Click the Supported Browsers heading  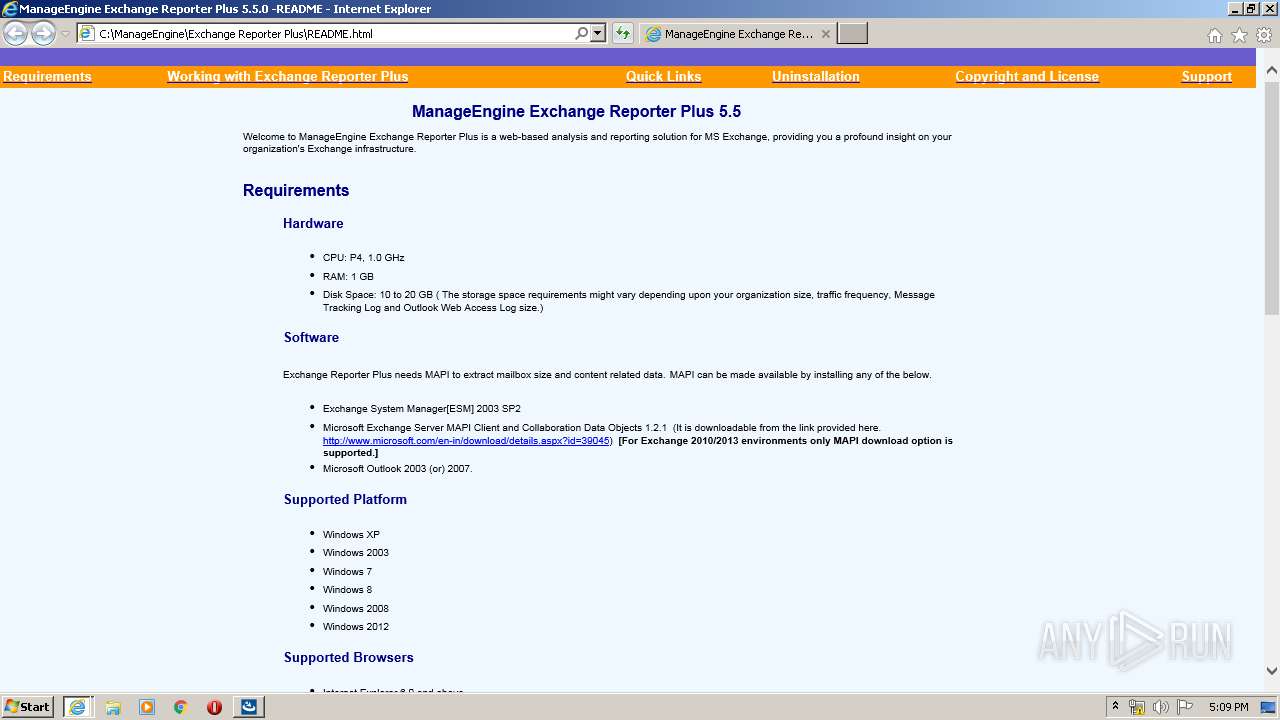click(348, 658)
